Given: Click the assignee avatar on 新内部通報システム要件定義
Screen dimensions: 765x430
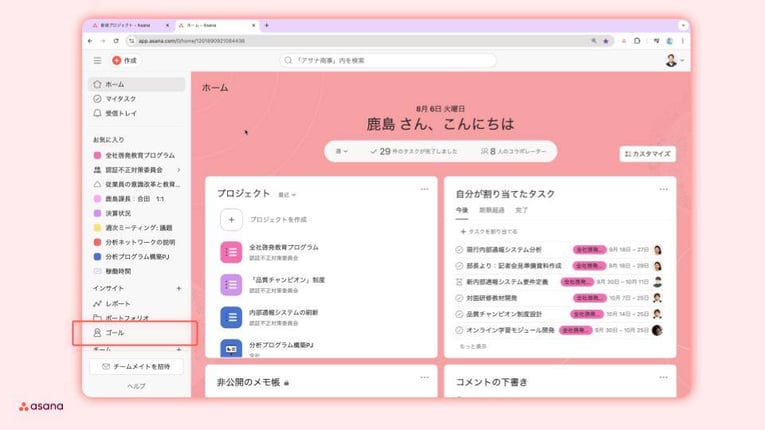Looking at the screenshot, I should (x=657, y=282).
